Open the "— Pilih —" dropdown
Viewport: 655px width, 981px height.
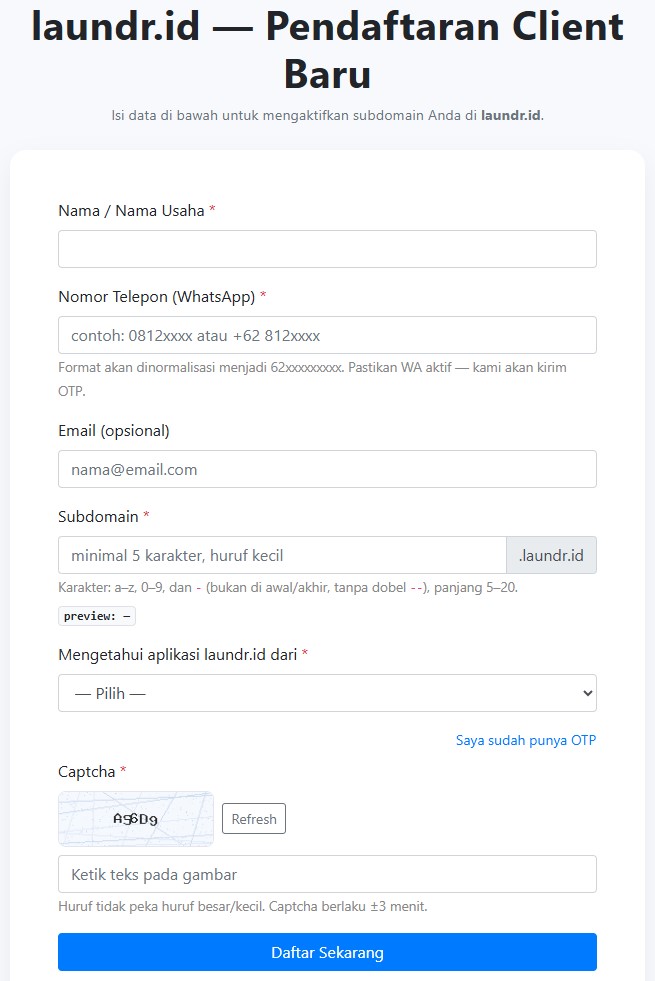[x=327, y=693]
